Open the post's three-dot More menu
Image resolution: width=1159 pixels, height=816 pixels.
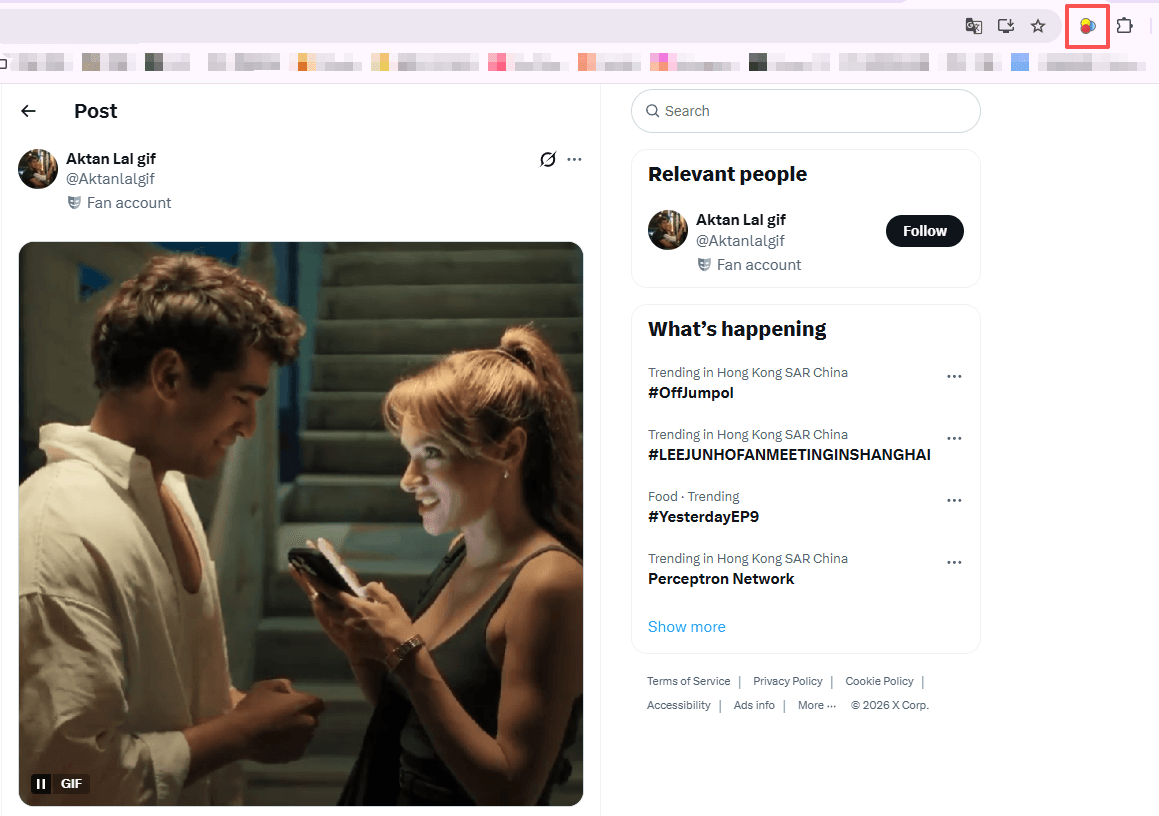pos(574,159)
